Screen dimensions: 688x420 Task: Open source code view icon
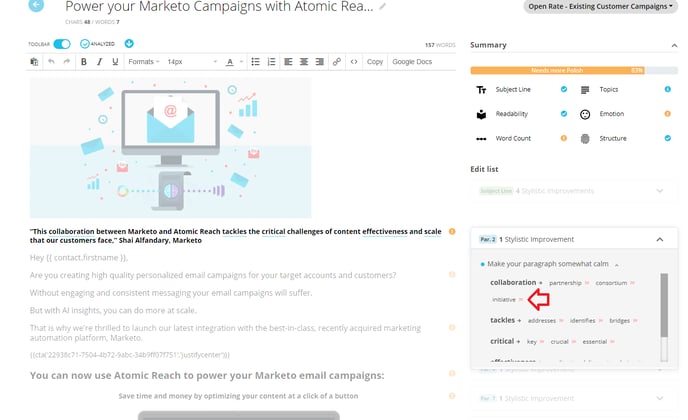[354, 62]
